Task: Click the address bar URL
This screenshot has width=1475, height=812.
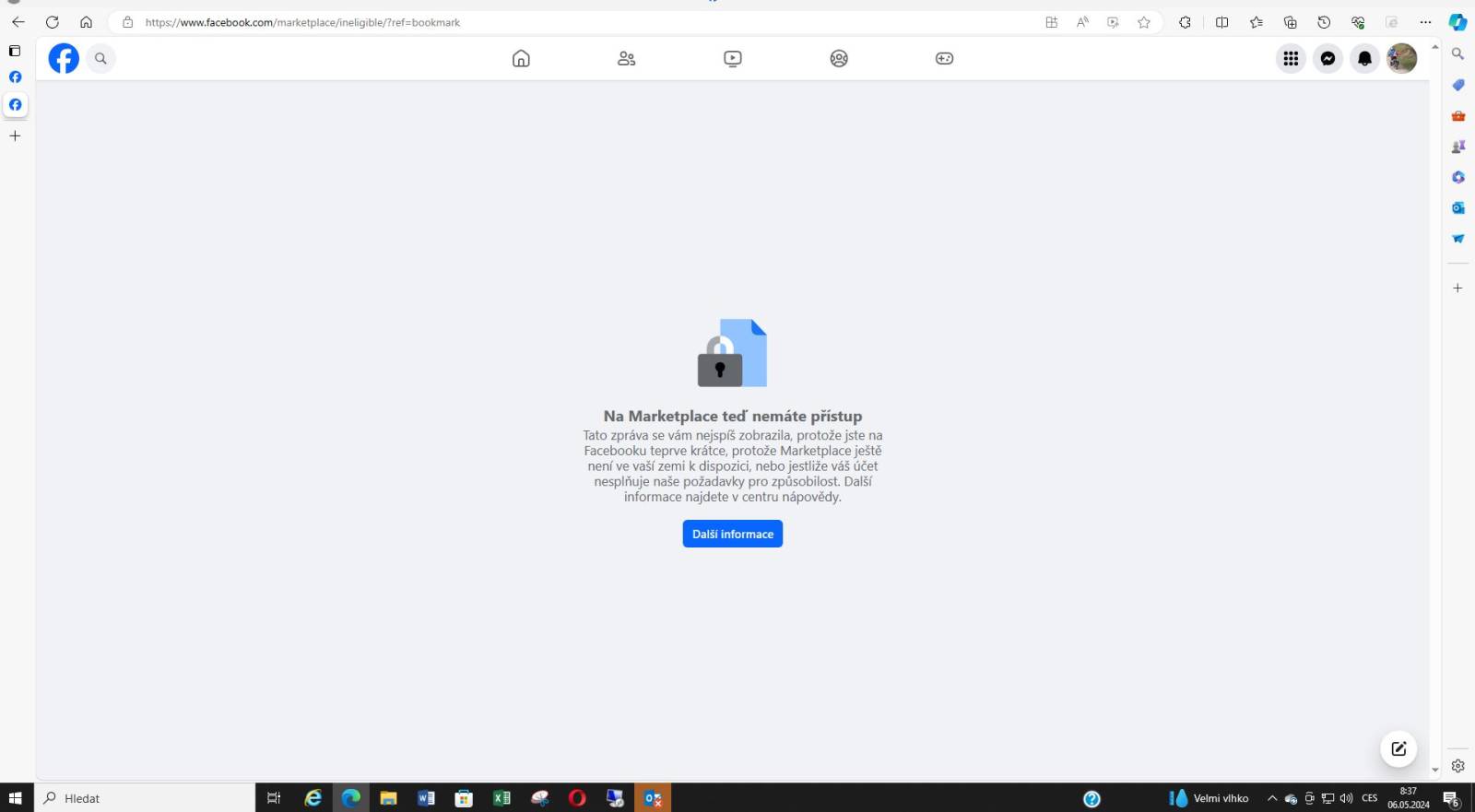Action: pyautogui.click(x=302, y=22)
